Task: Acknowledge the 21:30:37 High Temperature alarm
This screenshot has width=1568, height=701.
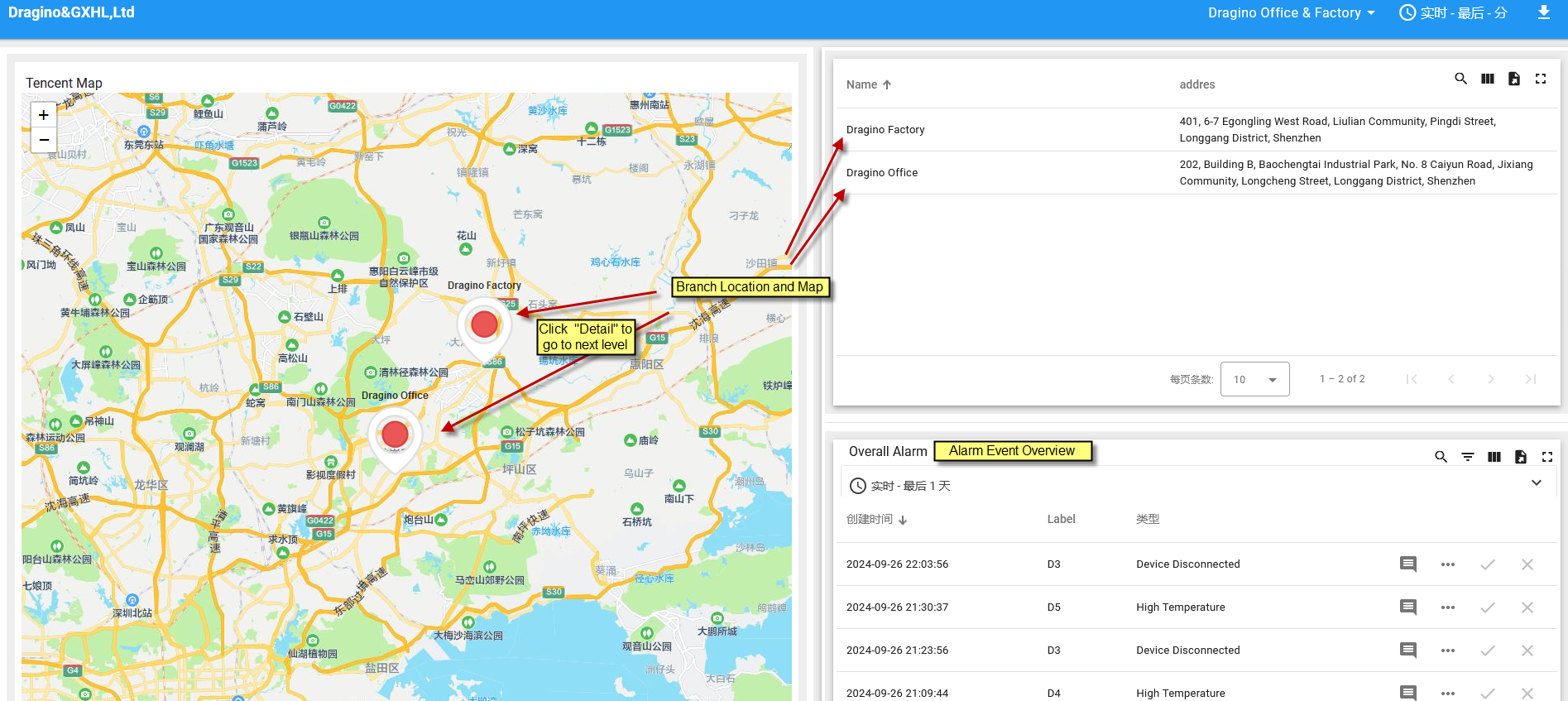Action: tap(1487, 607)
